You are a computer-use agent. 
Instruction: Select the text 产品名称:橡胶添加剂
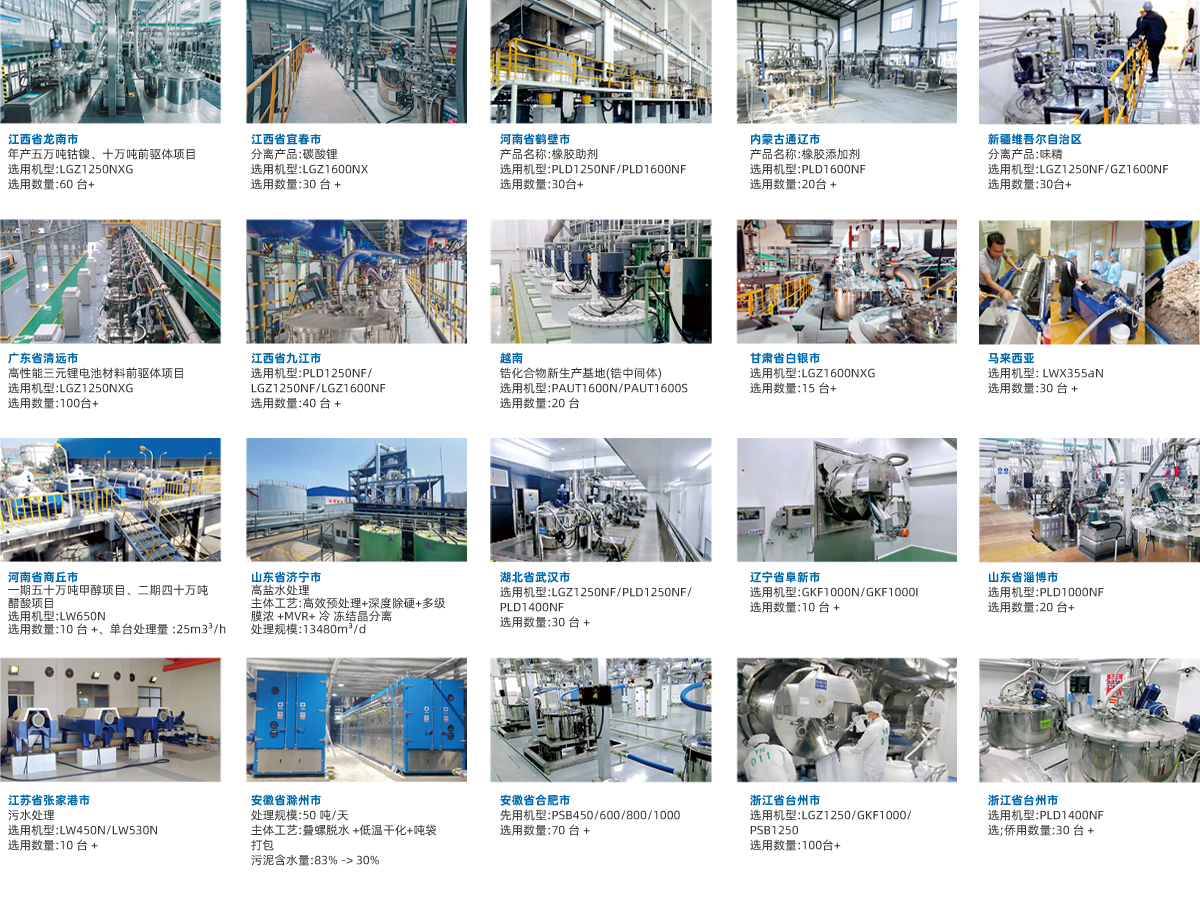click(803, 154)
